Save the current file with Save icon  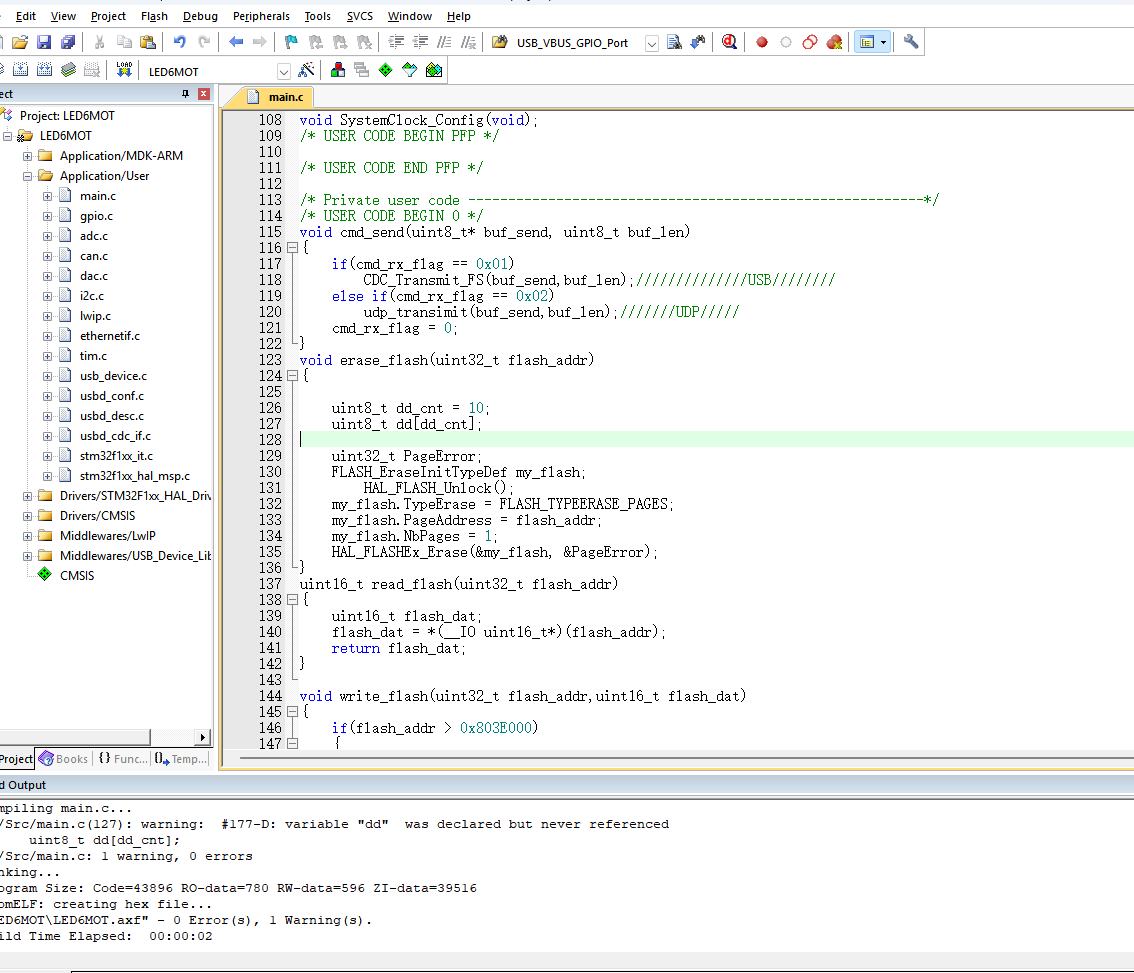(44, 43)
